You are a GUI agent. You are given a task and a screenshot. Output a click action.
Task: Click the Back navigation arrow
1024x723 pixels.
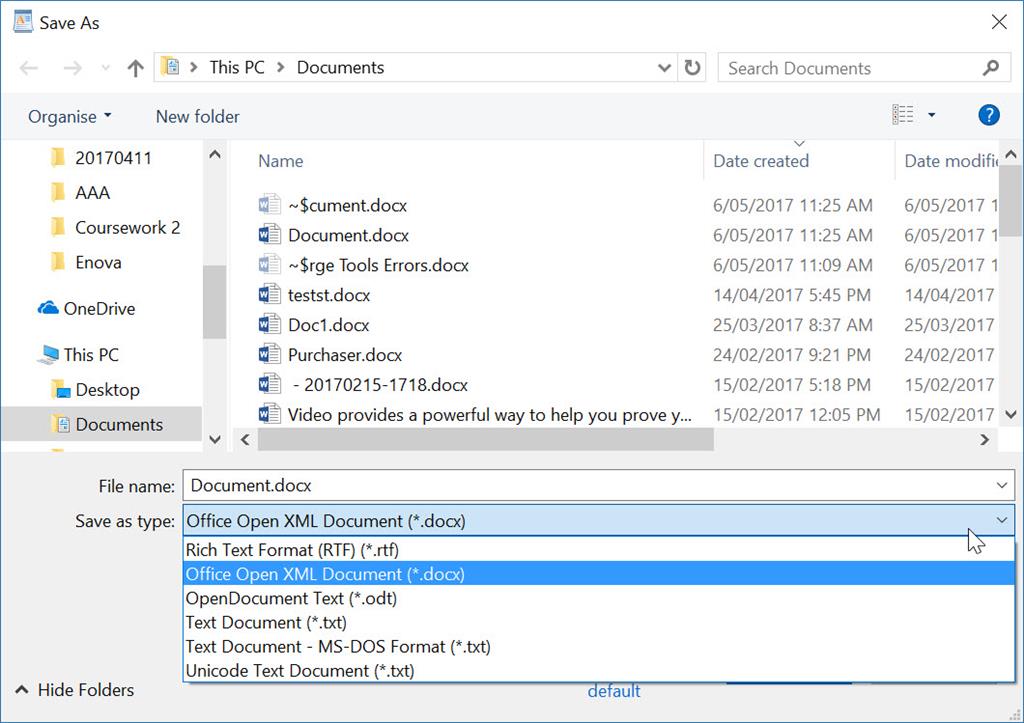pos(29,68)
